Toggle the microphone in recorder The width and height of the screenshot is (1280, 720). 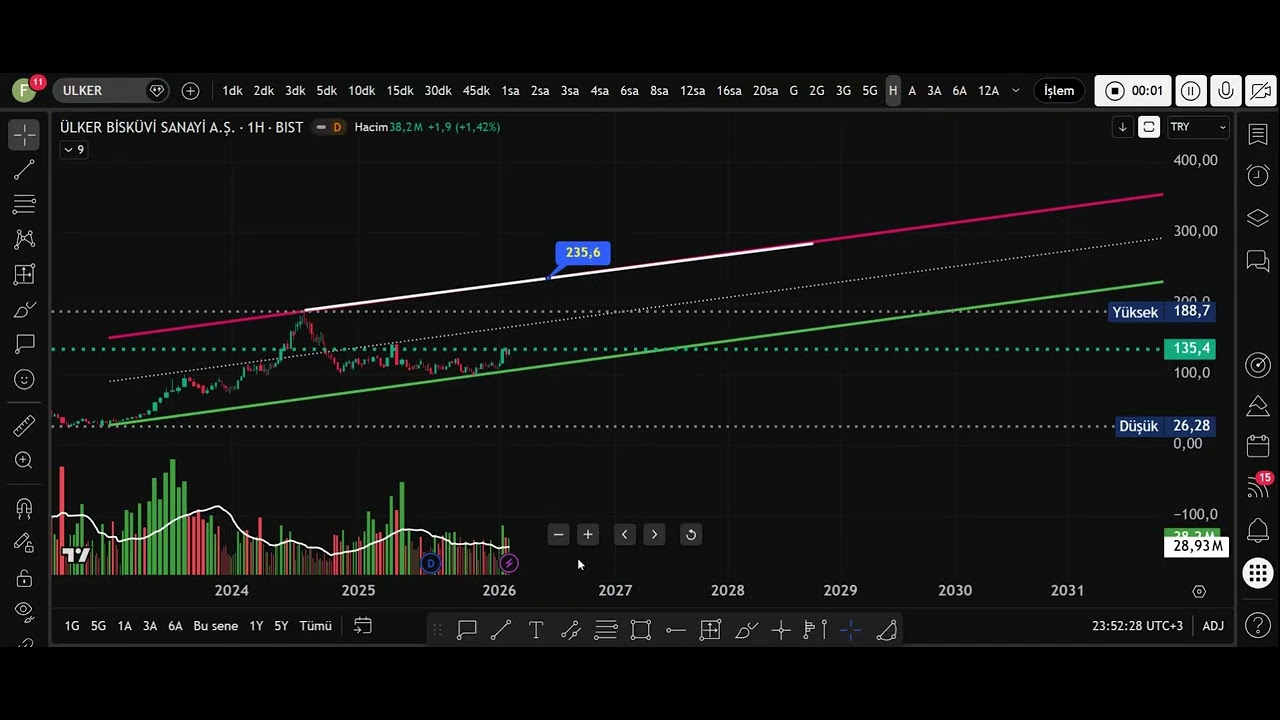1225,90
